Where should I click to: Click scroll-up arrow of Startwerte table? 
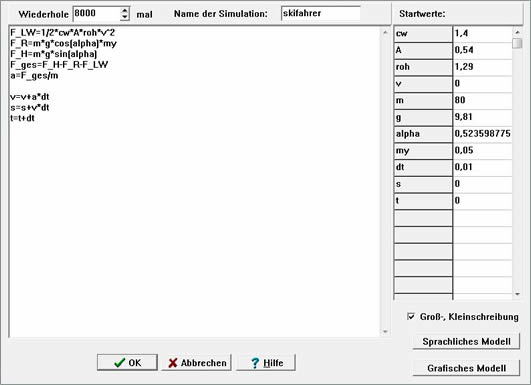tap(517, 32)
